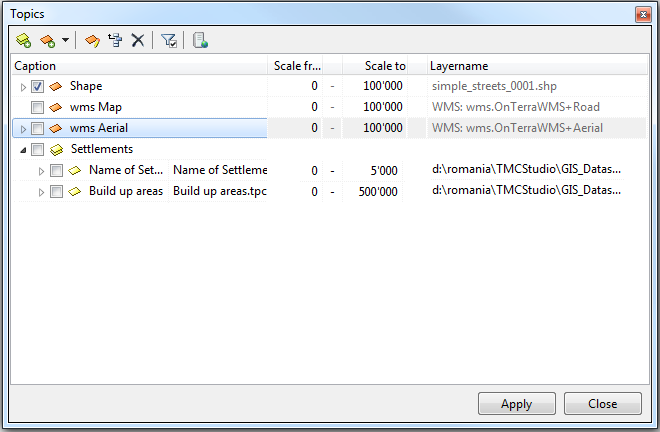
Task: Click the delete X toolbar icon
Action: tap(138, 41)
